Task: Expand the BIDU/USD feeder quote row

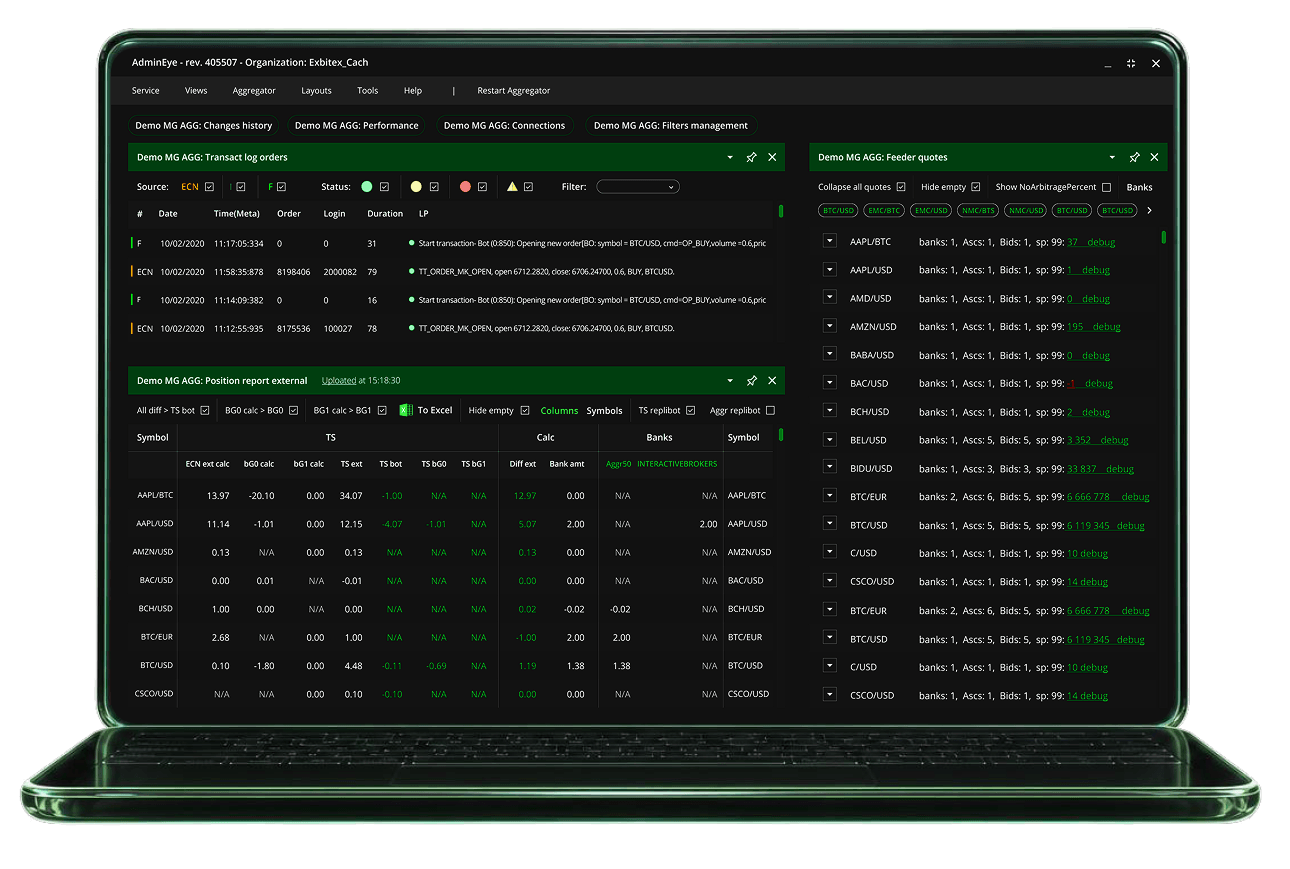Action: pos(829,468)
